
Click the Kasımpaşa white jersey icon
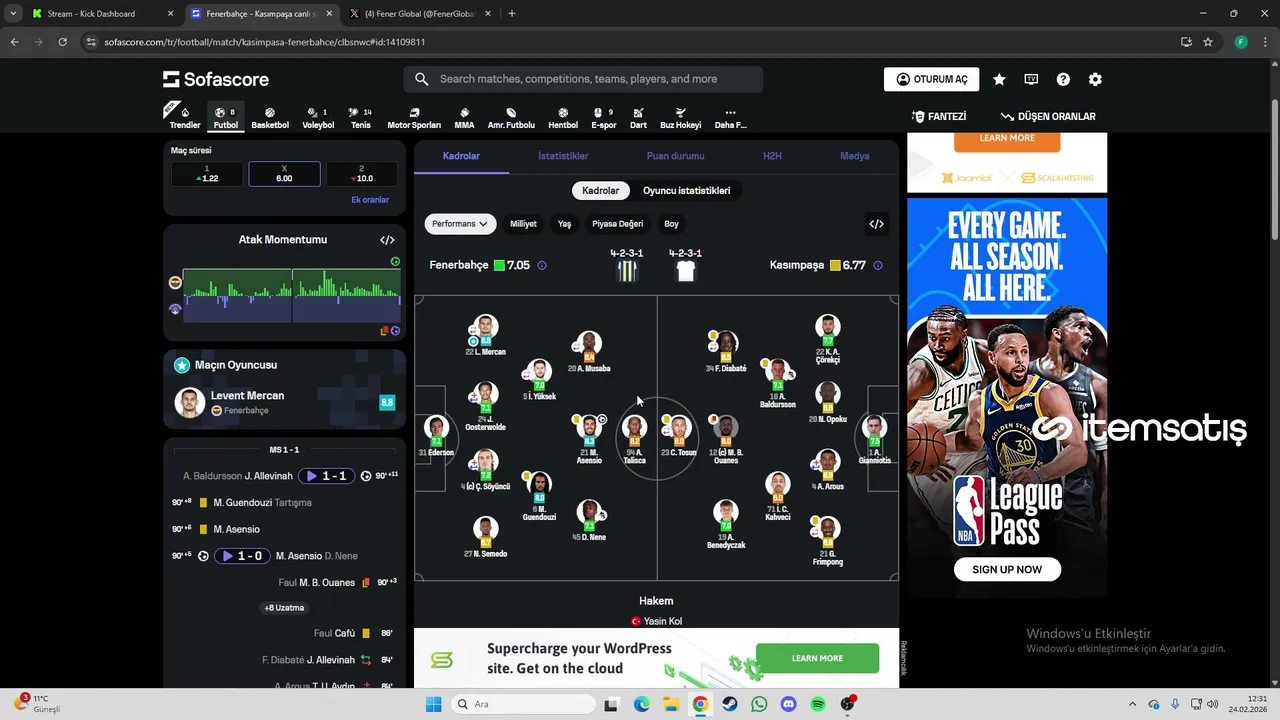click(x=685, y=271)
